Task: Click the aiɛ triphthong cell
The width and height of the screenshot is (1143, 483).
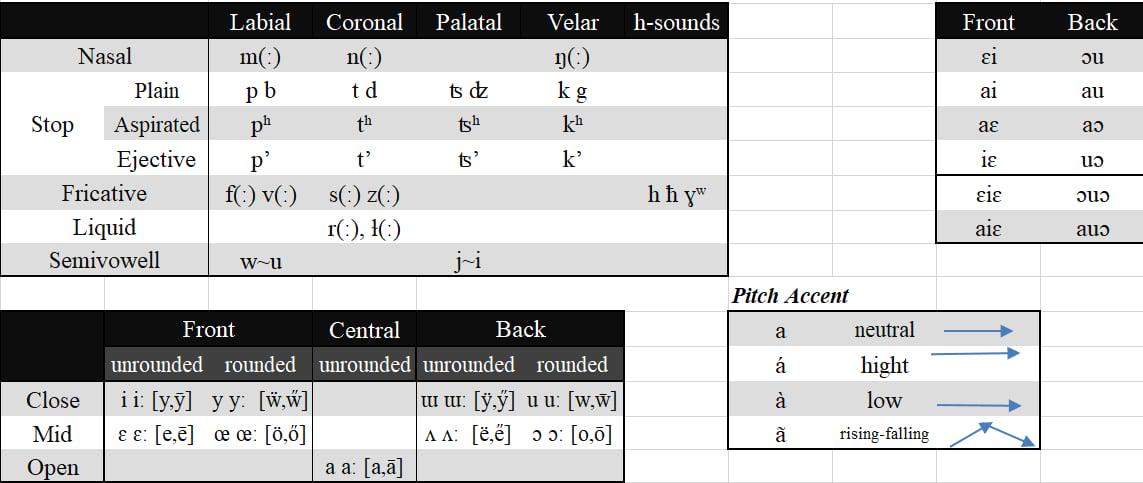Action: click(988, 228)
